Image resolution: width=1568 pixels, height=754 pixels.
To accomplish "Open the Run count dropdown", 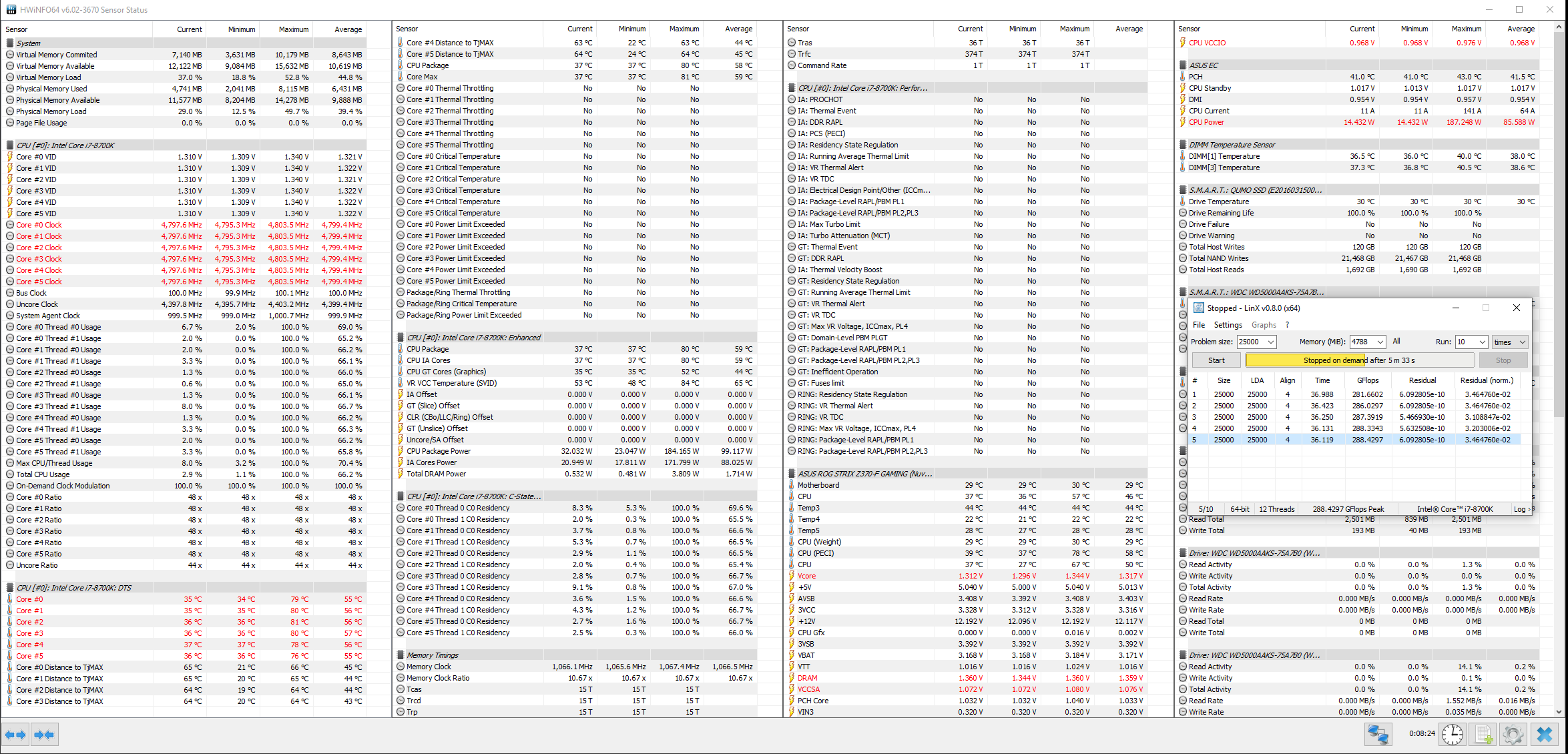I will (1482, 342).
